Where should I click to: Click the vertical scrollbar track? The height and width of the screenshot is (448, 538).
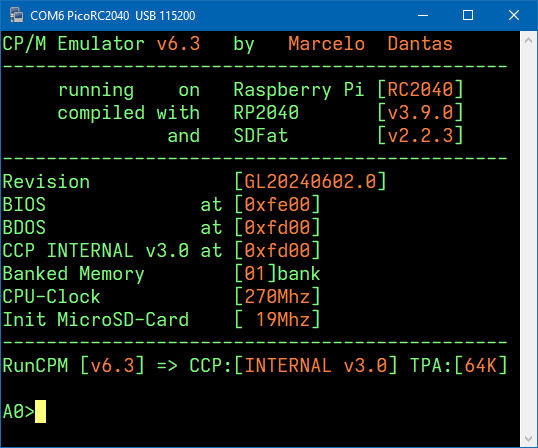[528, 239]
